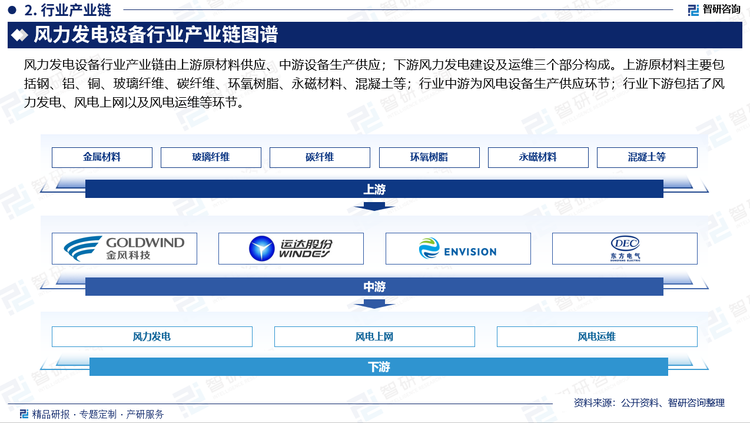Click the title 风力发电设备行业产业链图谱

tap(156, 35)
